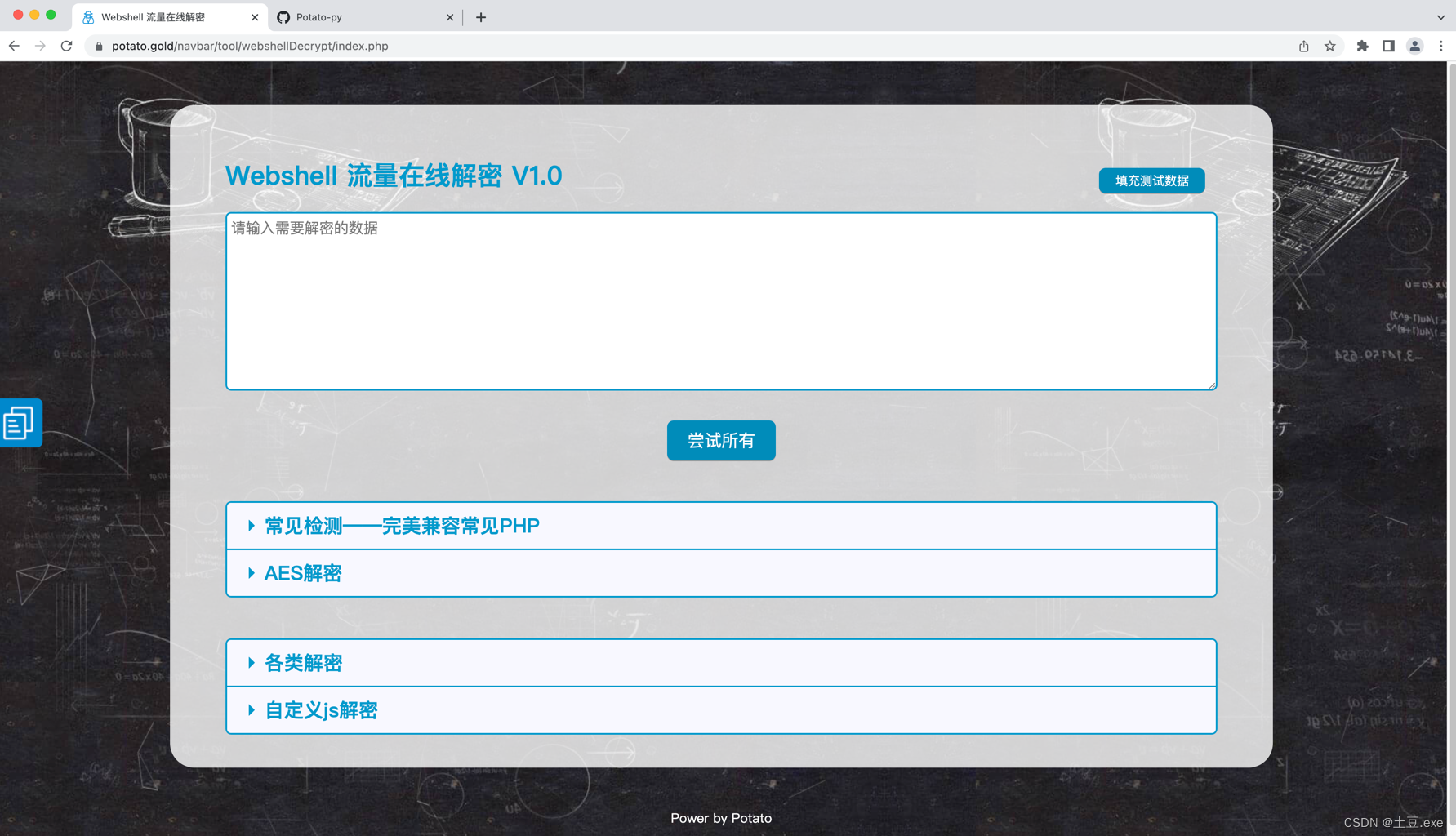The image size is (1456, 836).
Task: Toggle the browser side panel icon
Action: (1388, 46)
